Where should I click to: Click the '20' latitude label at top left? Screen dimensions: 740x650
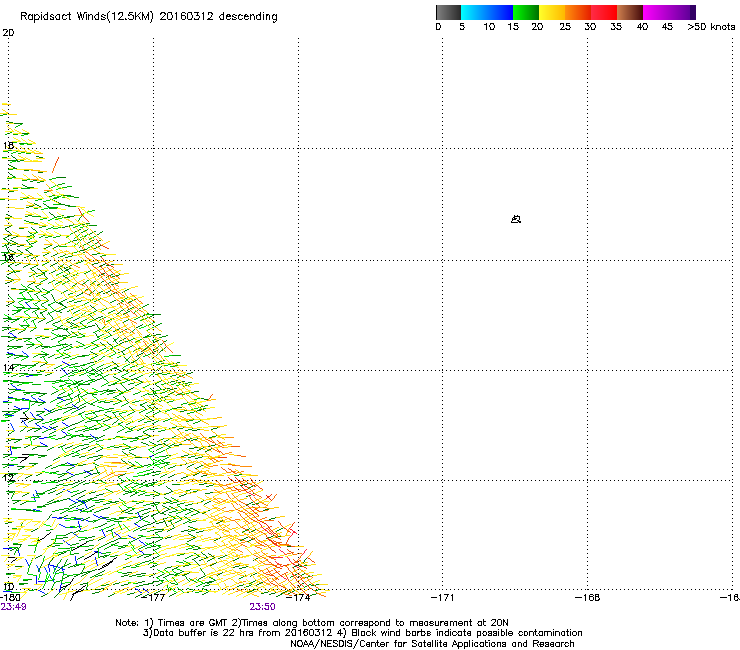click(x=8, y=33)
